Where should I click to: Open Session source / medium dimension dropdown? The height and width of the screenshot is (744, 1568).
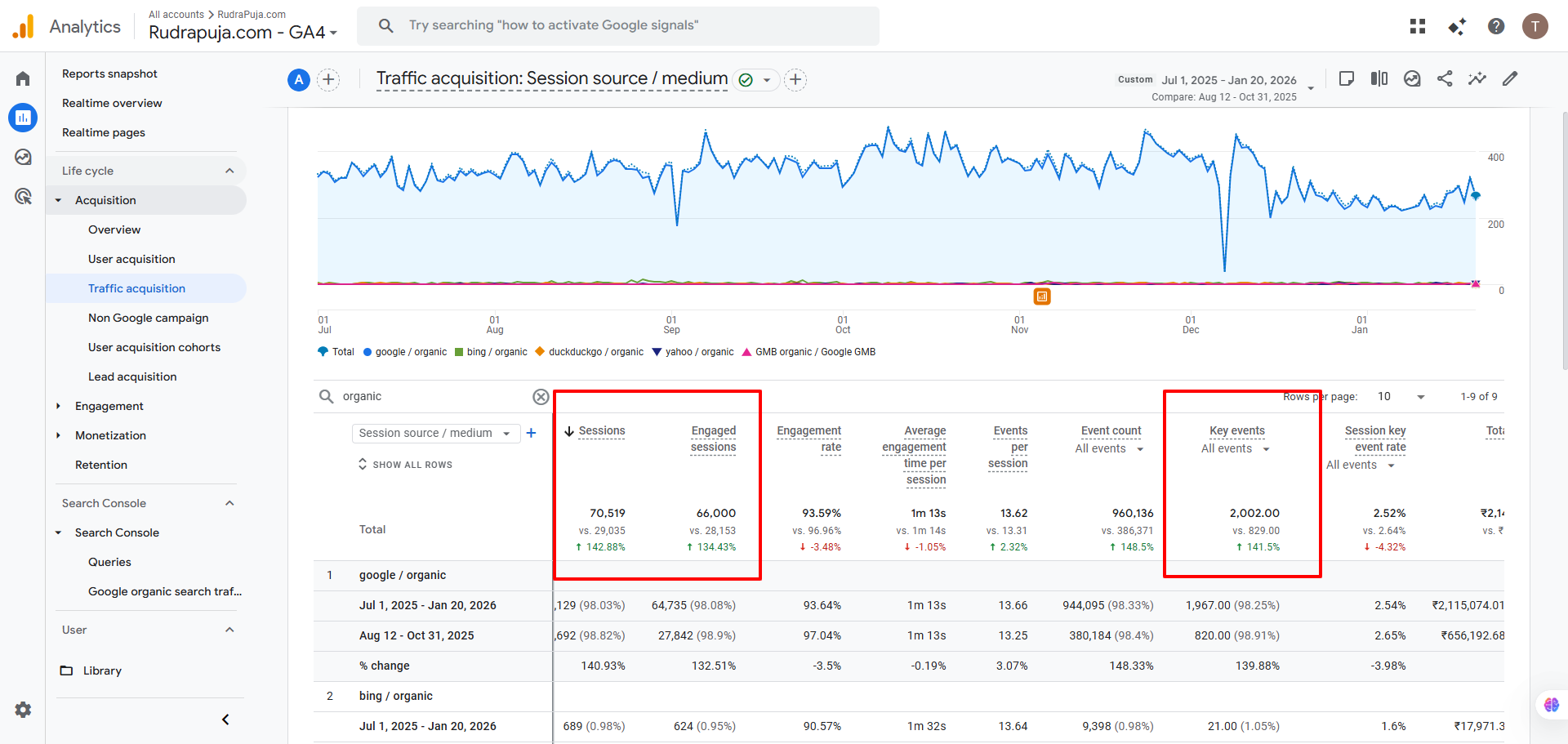(436, 433)
